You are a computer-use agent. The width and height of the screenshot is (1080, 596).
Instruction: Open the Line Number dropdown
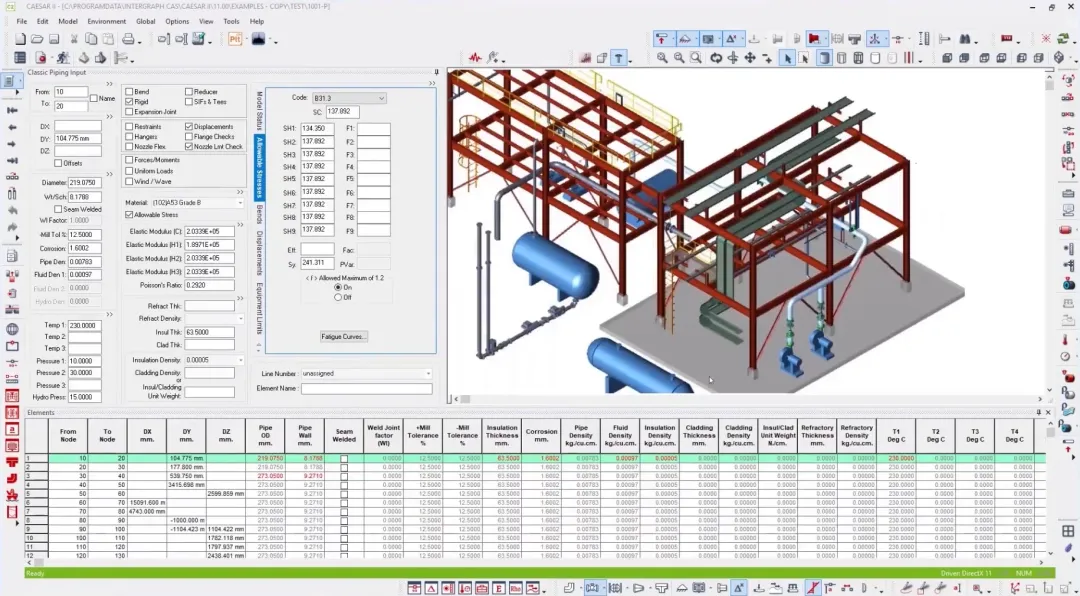(x=428, y=373)
